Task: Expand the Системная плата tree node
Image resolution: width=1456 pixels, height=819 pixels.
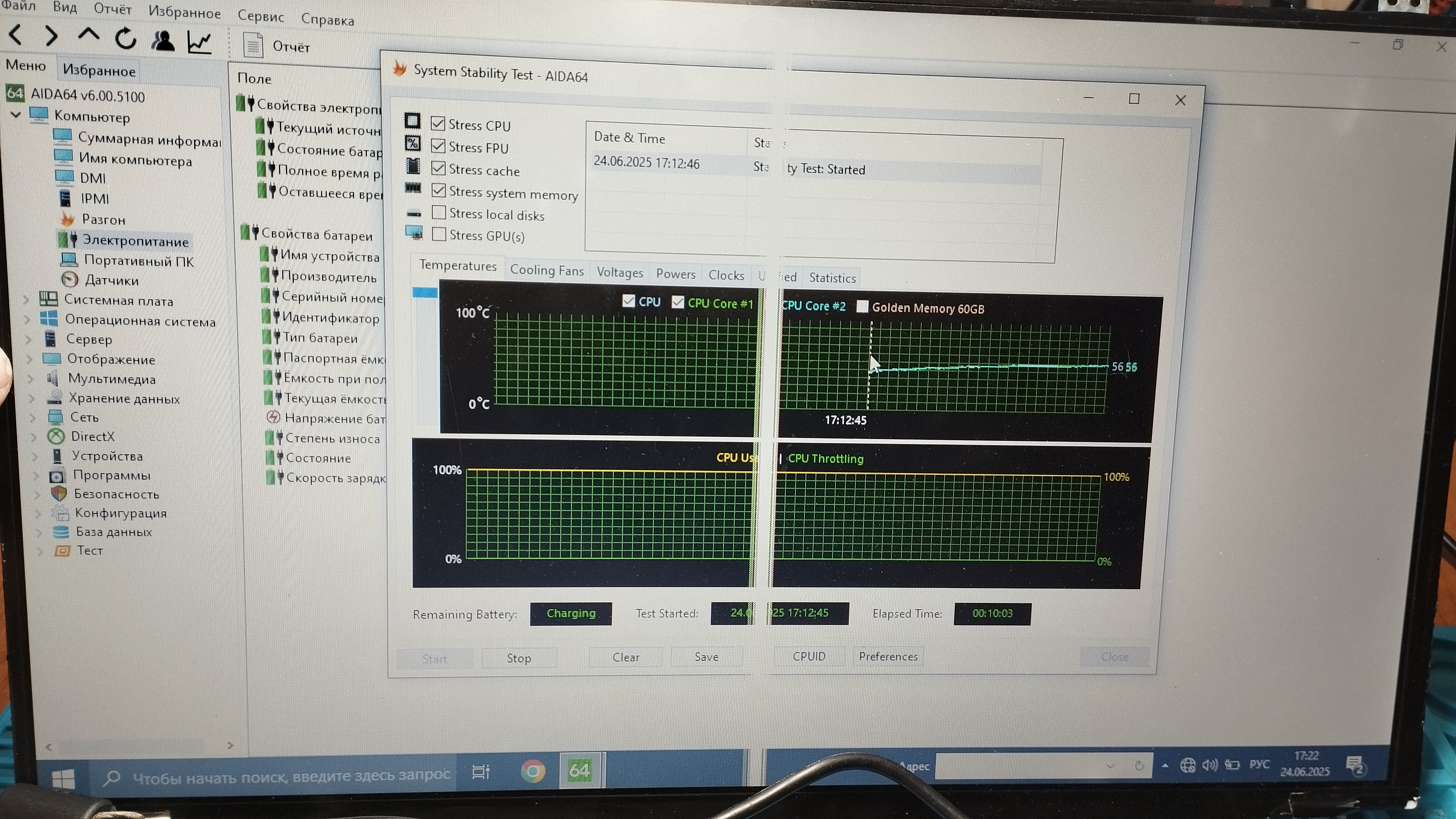Action: 26,300
